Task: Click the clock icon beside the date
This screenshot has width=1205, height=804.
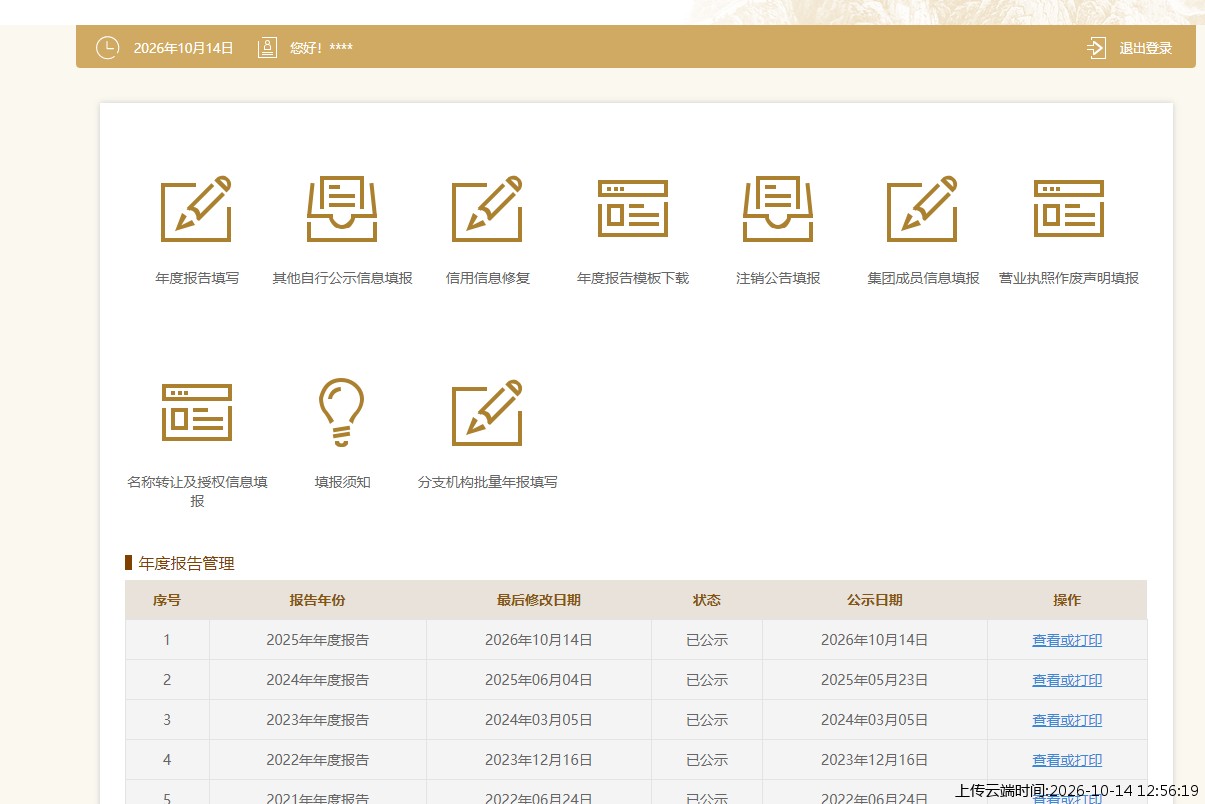Action: 107,48
